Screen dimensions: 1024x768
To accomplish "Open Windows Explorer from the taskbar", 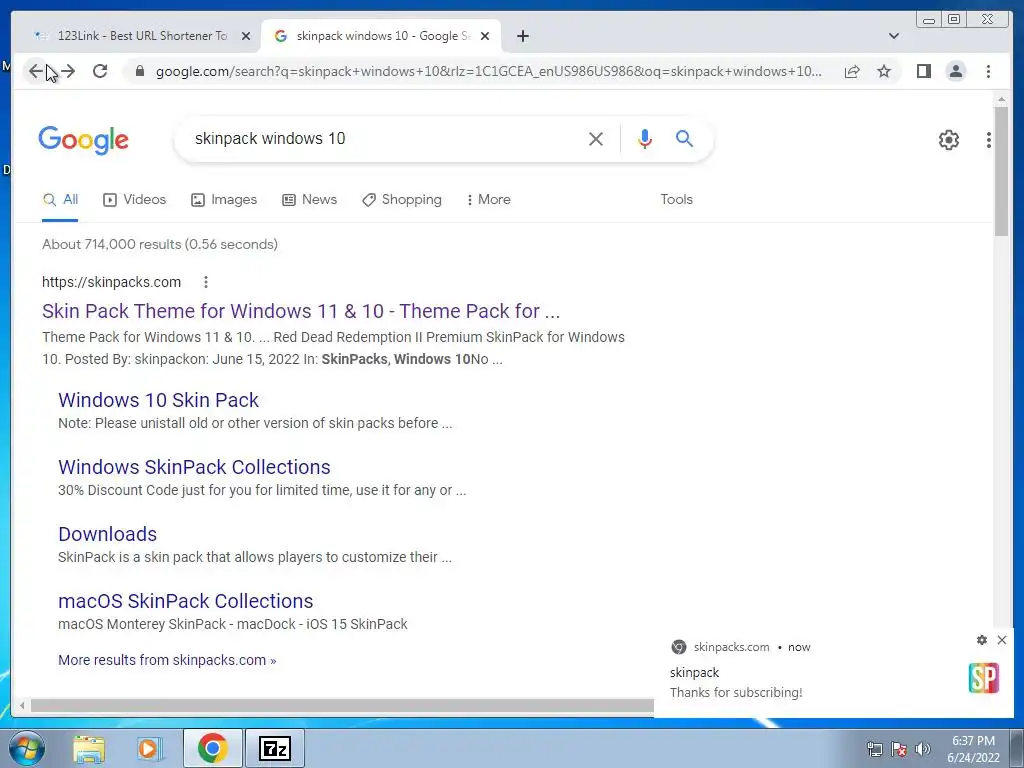I will pyautogui.click(x=89, y=748).
